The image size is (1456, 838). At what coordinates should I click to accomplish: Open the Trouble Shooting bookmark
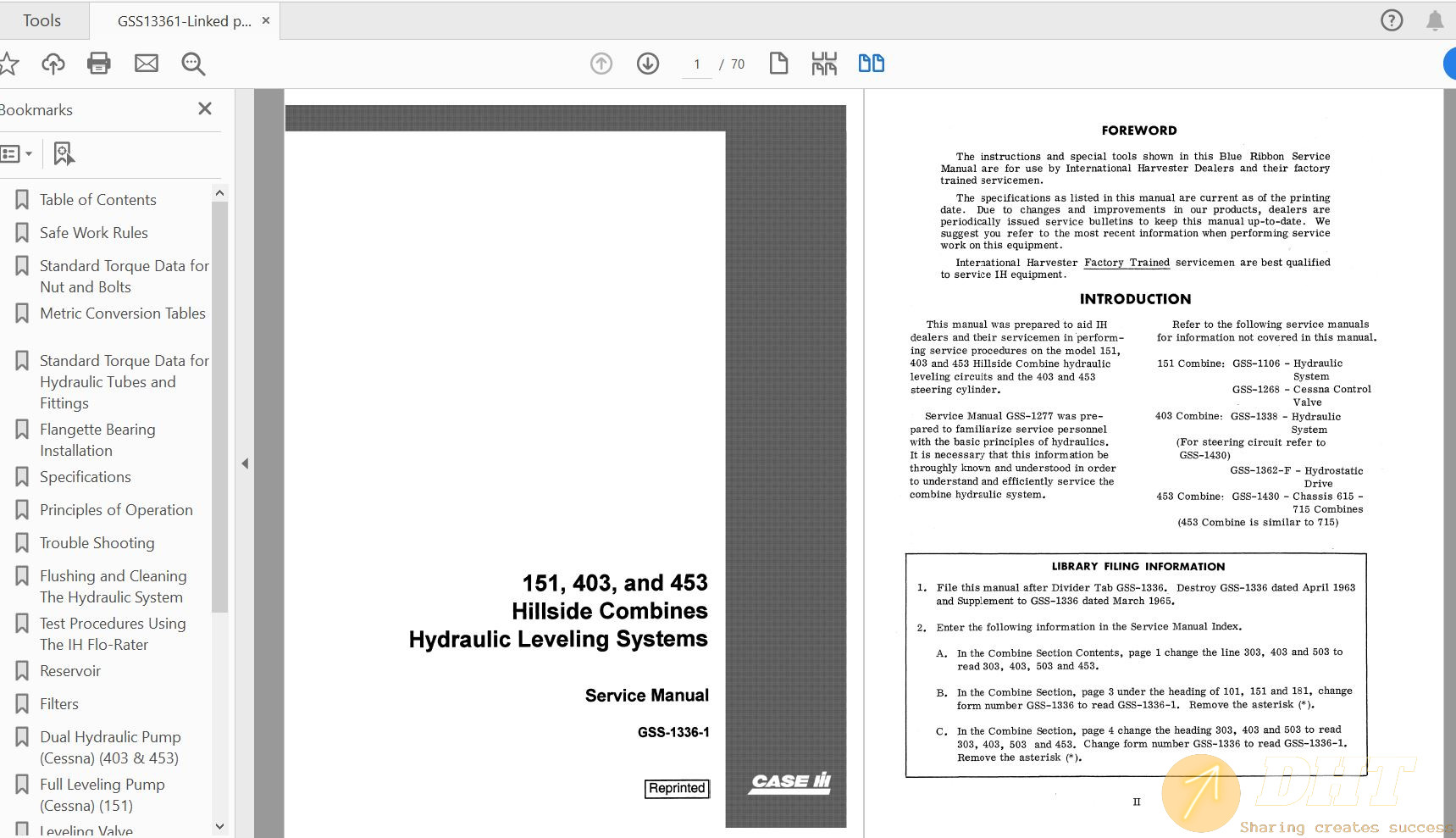coord(97,543)
